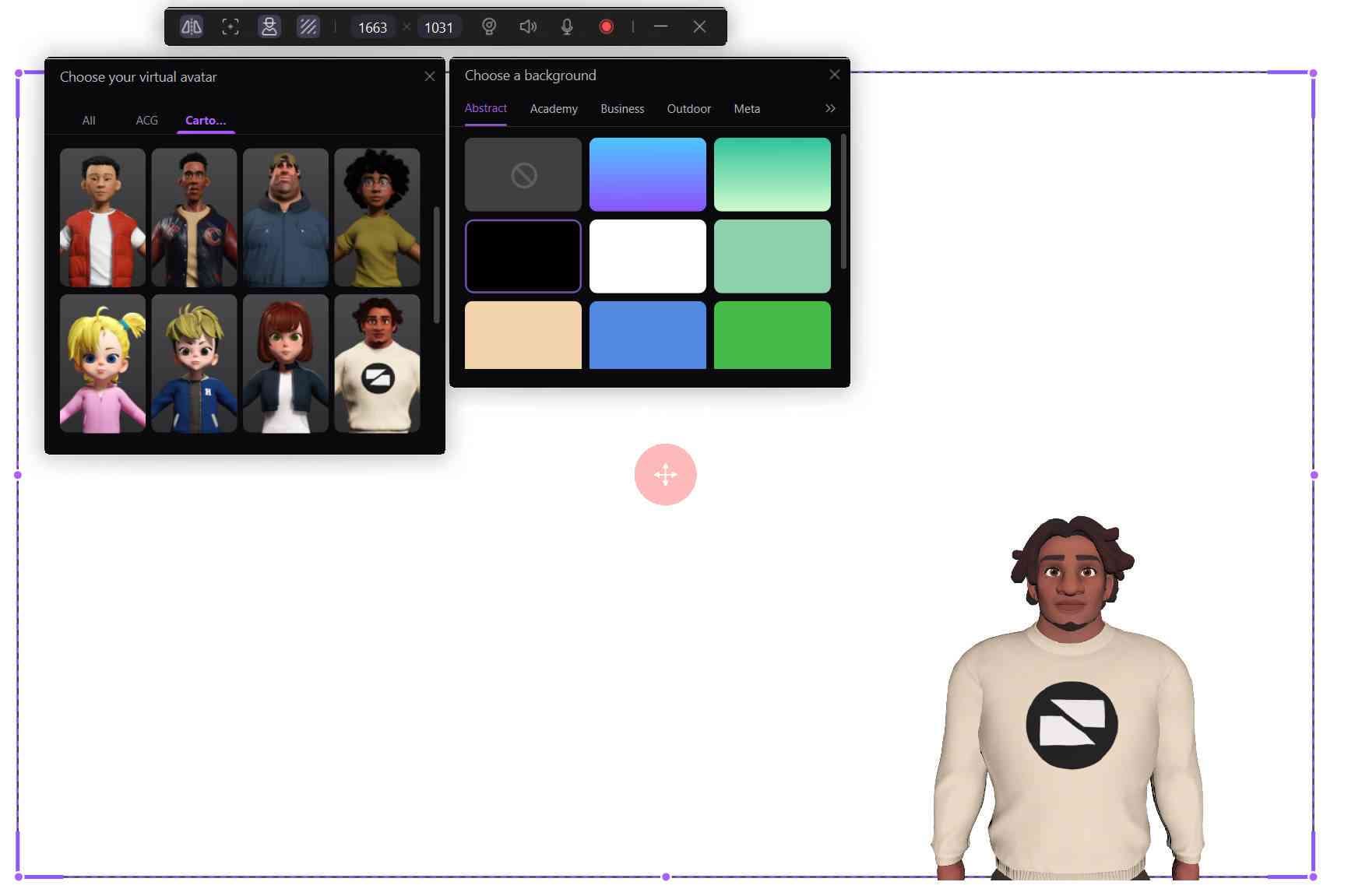The width and height of the screenshot is (1362, 896).
Task: Click the background panel vertical scrollbar
Action: click(x=843, y=202)
